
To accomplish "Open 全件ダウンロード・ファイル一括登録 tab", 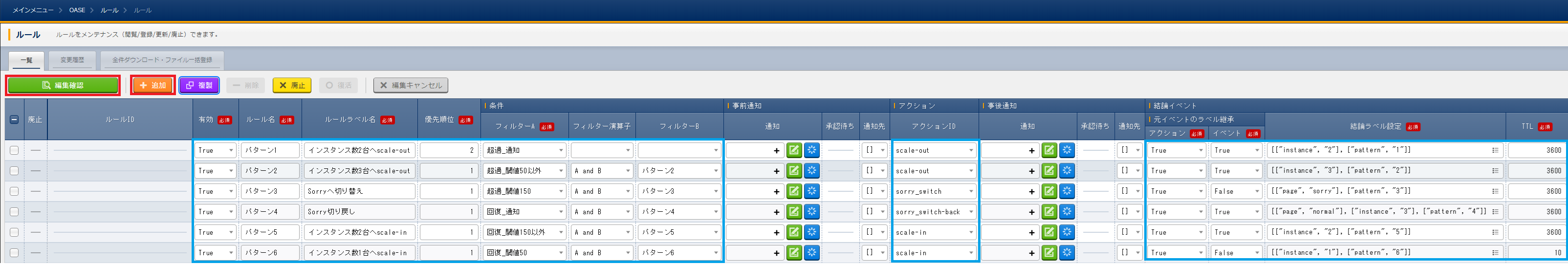I will [x=162, y=60].
